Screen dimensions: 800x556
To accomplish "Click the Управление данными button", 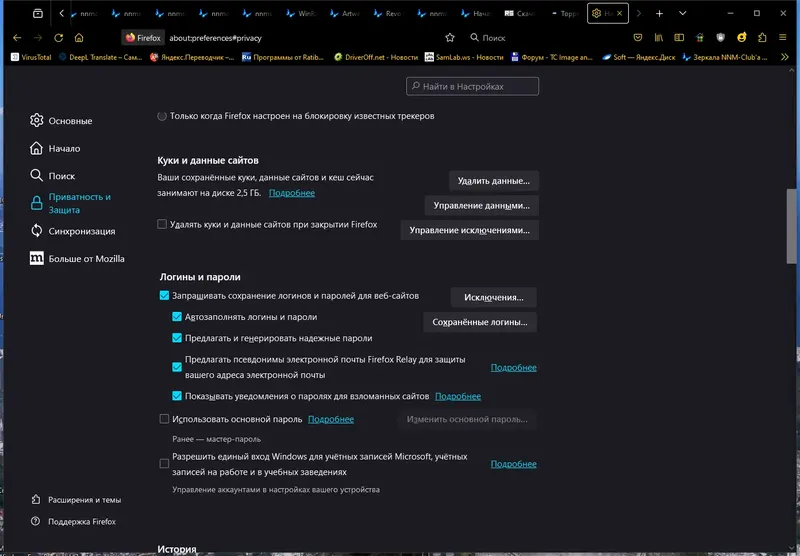I will (482, 205).
